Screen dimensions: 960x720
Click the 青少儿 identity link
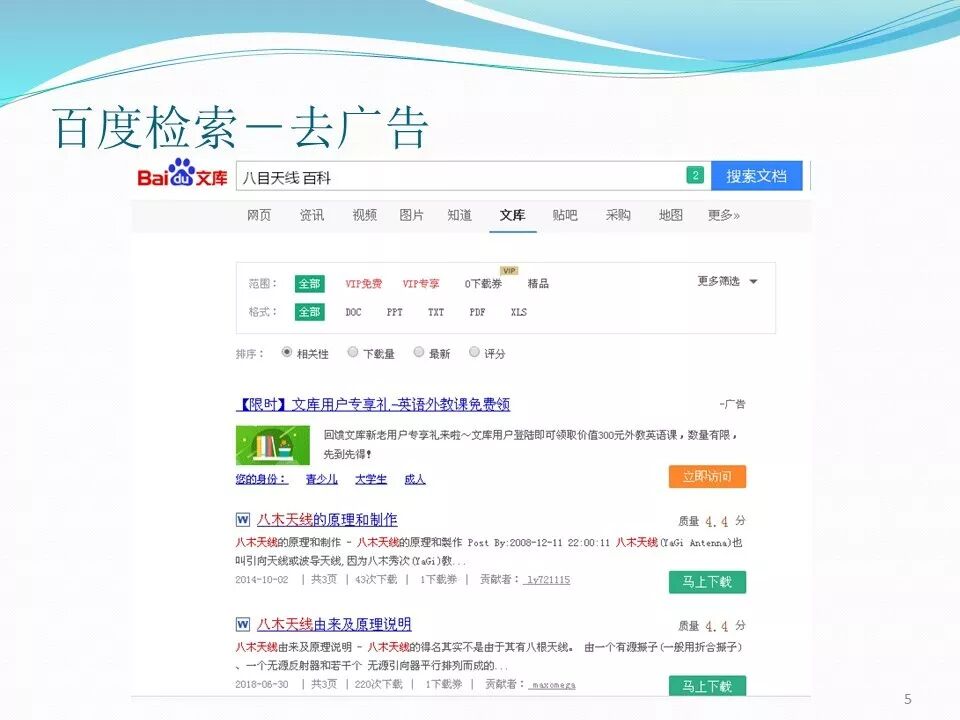[x=321, y=479]
